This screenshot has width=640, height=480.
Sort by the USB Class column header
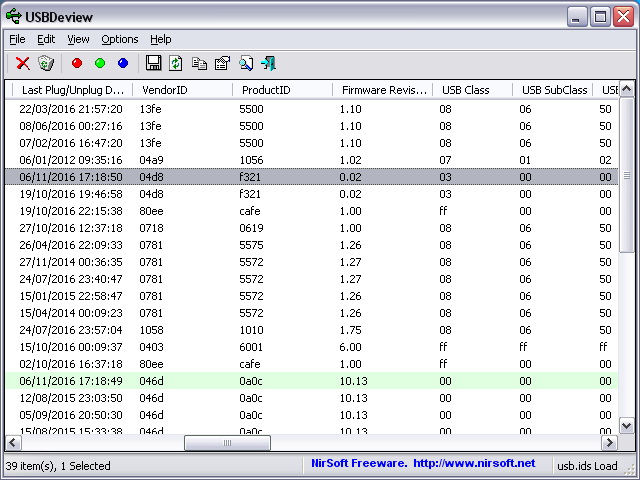tap(466, 90)
